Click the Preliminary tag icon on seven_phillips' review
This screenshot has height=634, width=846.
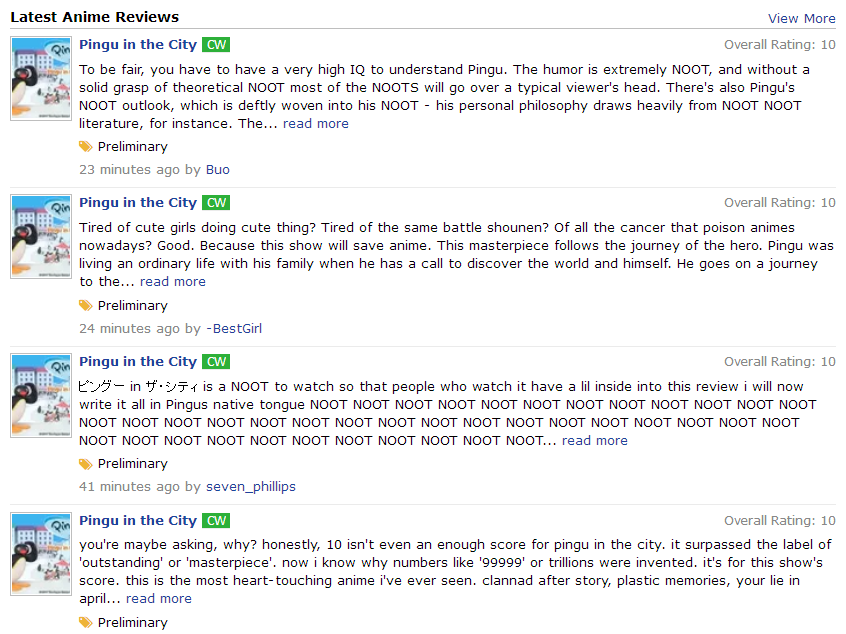85,464
